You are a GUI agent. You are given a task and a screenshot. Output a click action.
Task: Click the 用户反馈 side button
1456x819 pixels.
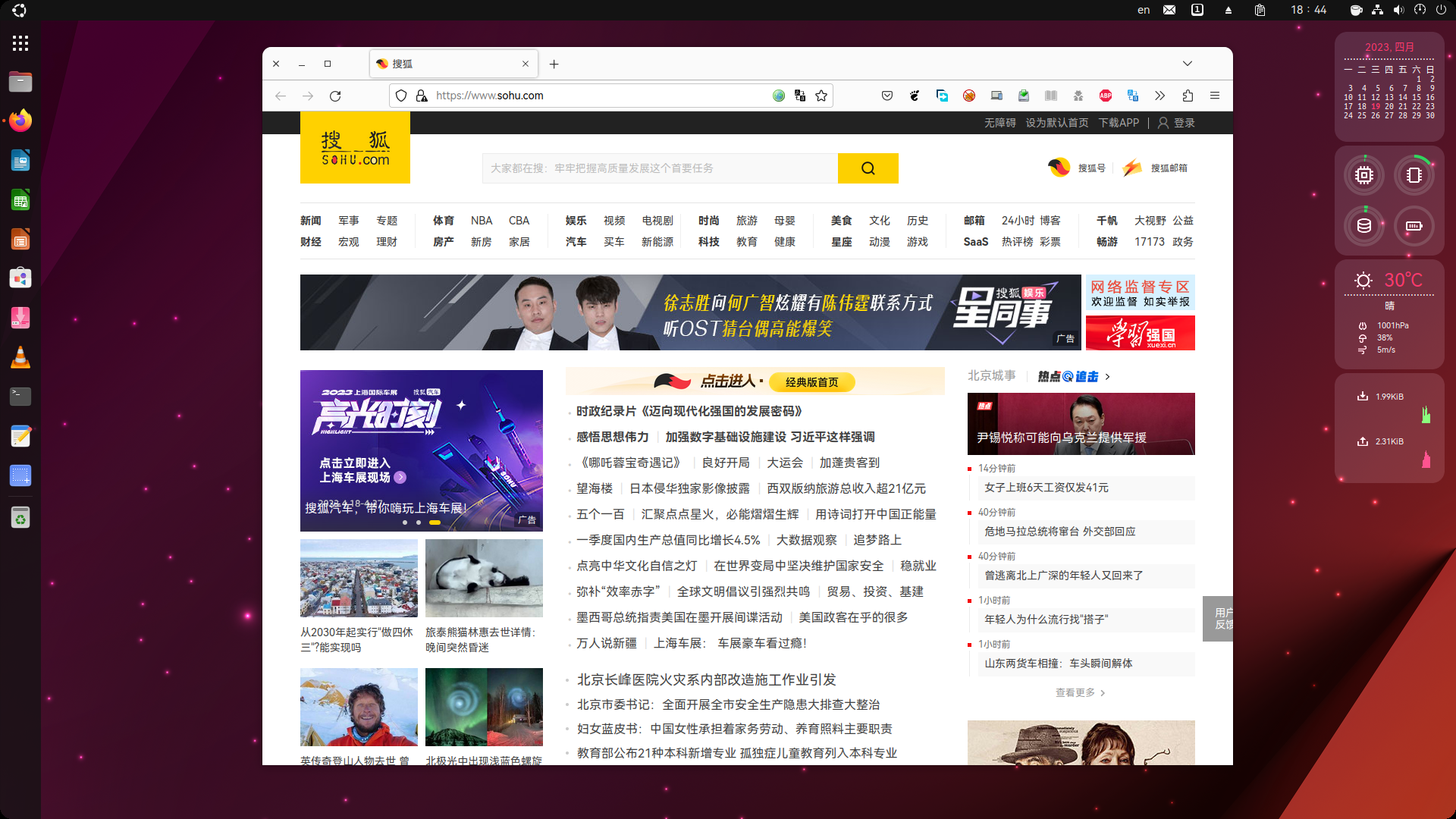pyautogui.click(x=1218, y=619)
